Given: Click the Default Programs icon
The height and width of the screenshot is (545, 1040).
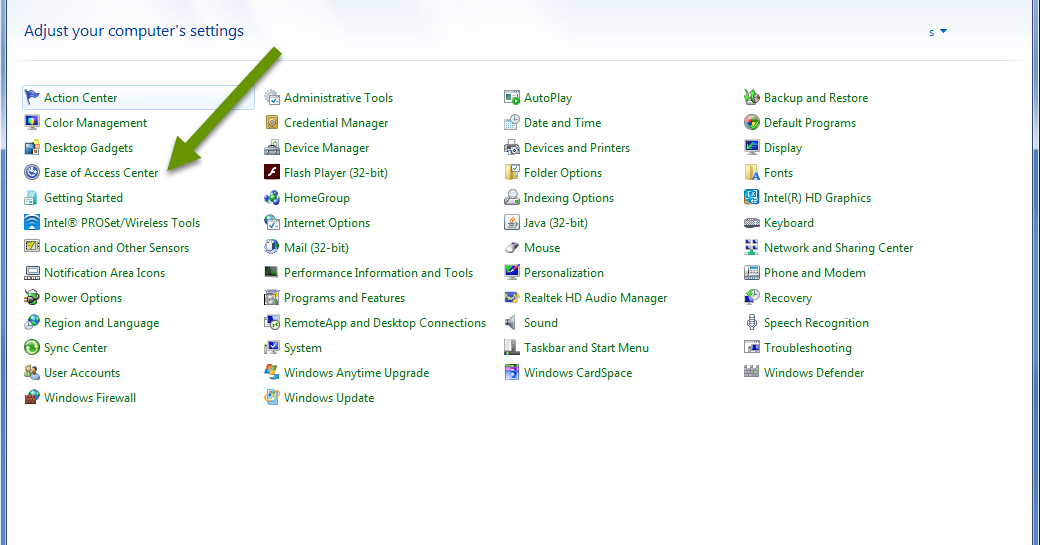Looking at the screenshot, I should click(x=751, y=123).
